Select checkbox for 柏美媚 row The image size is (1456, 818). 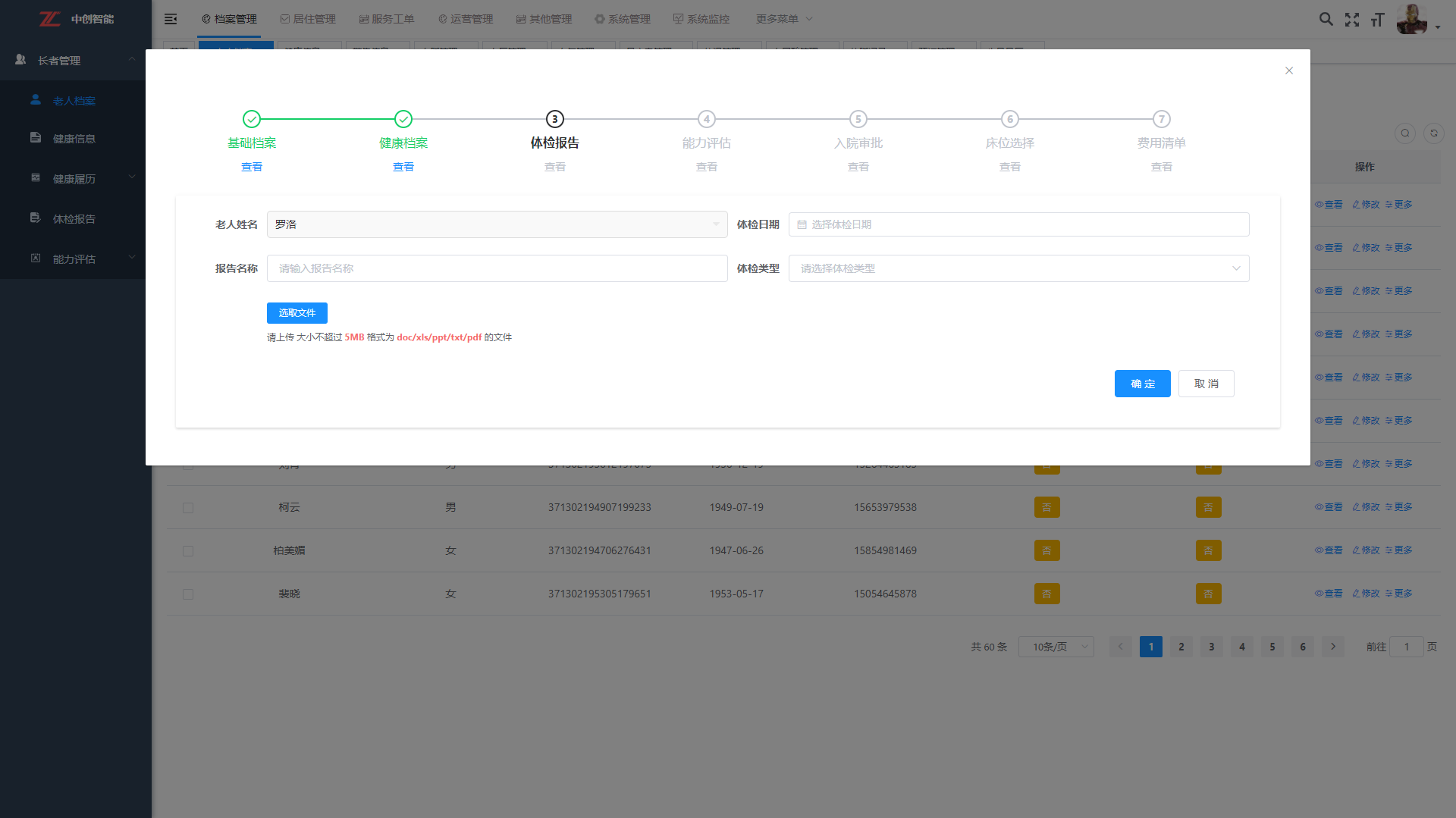(x=188, y=551)
